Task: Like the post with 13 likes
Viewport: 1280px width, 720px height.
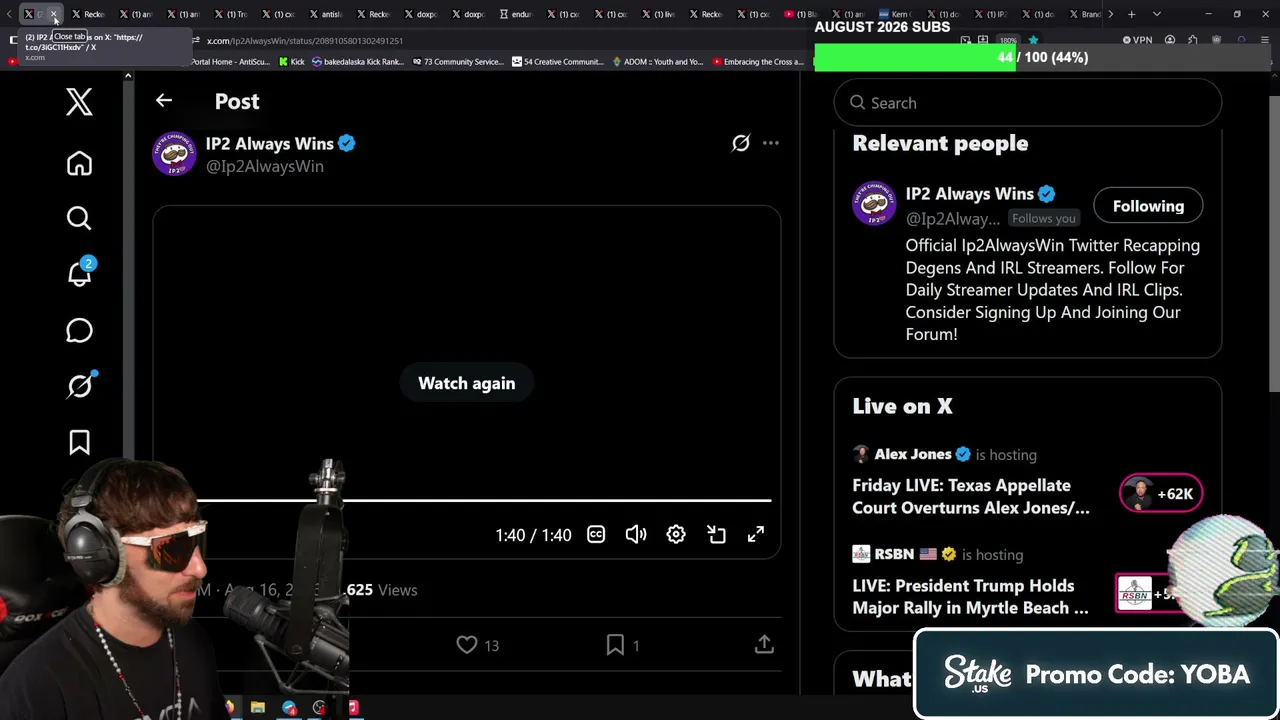Action: tap(477, 645)
